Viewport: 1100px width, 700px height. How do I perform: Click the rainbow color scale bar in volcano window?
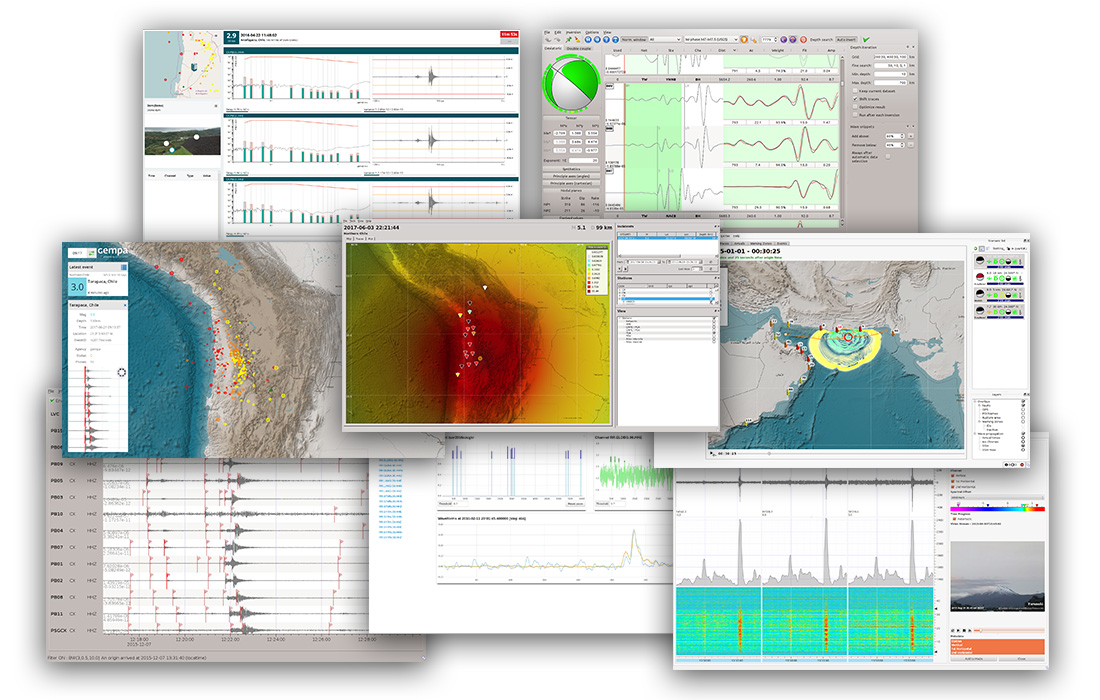pos(998,509)
